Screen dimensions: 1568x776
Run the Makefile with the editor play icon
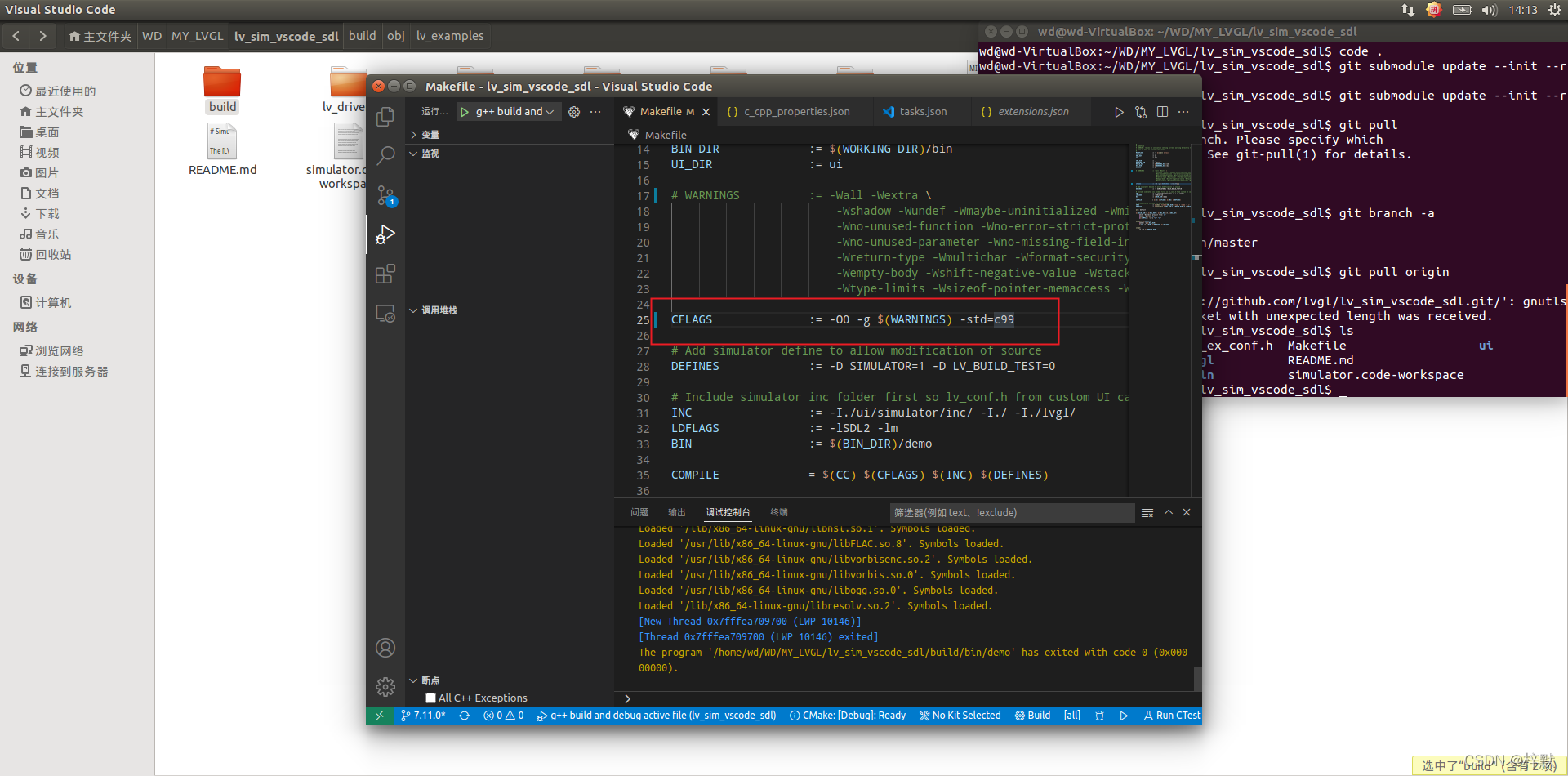1119,112
